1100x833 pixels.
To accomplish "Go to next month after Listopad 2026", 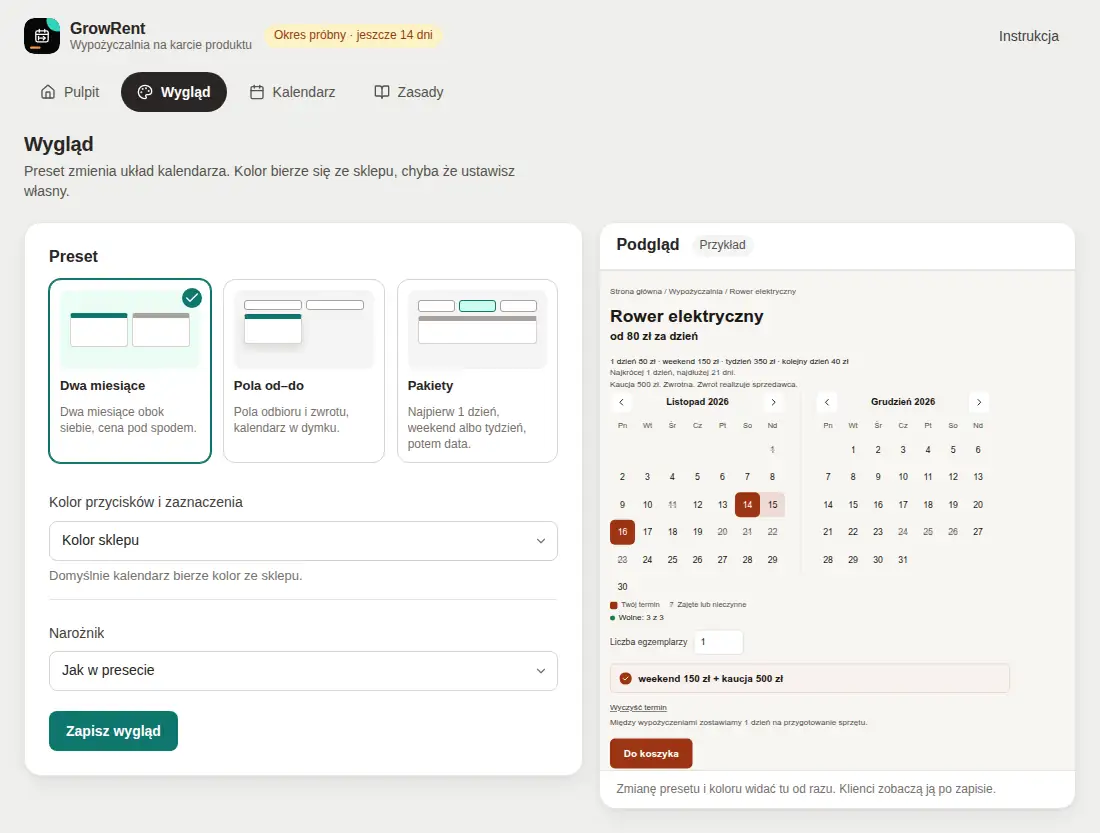I will pyautogui.click(x=773, y=402).
